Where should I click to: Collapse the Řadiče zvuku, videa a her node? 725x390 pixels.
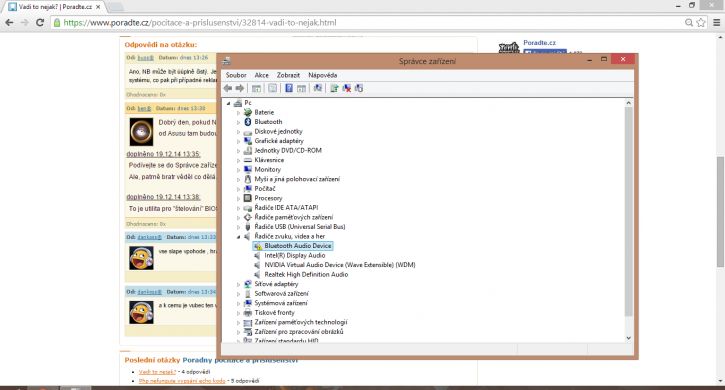[239, 236]
